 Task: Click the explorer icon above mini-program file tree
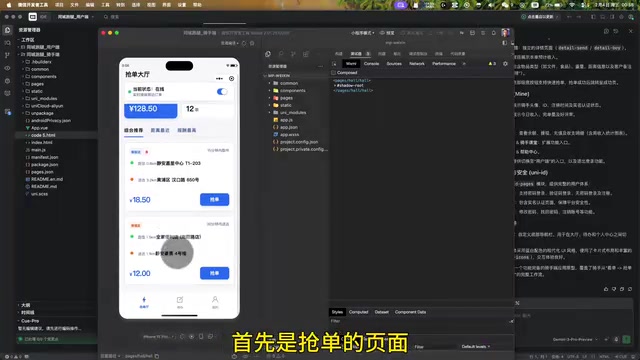[268, 54]
